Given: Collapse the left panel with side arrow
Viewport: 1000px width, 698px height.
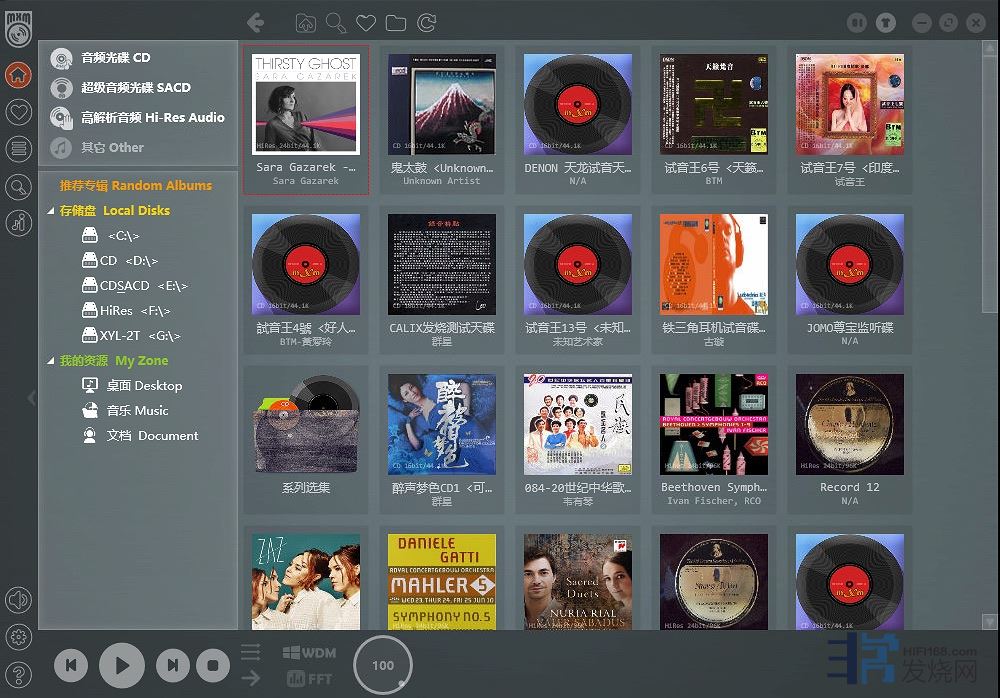Looking at the screenshot, I should [x=32, y=397].
